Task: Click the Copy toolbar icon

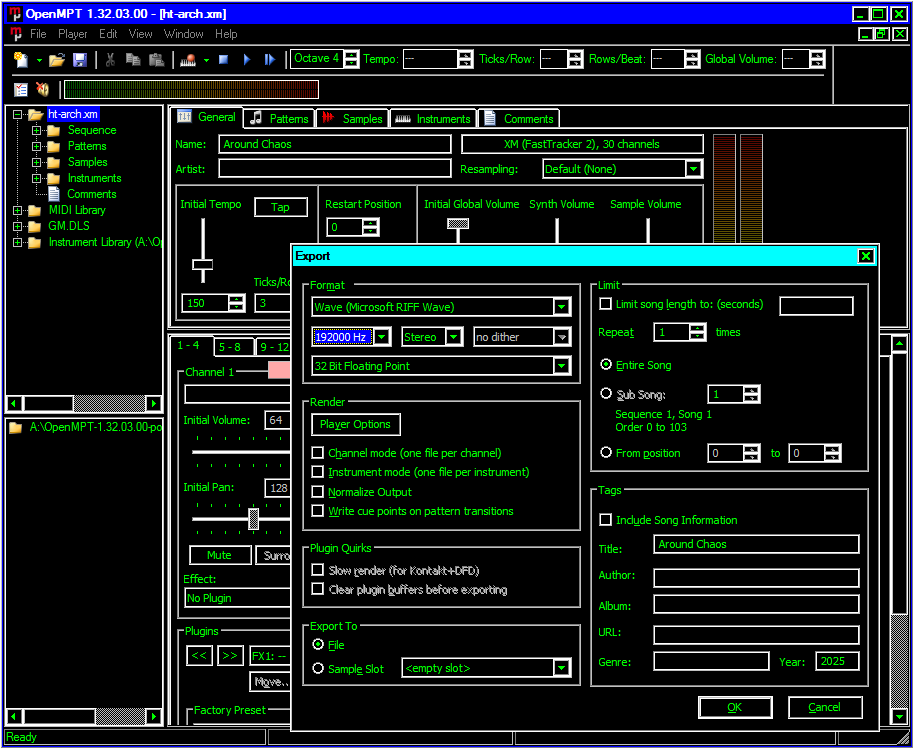Action: click(x=133, y=59)
